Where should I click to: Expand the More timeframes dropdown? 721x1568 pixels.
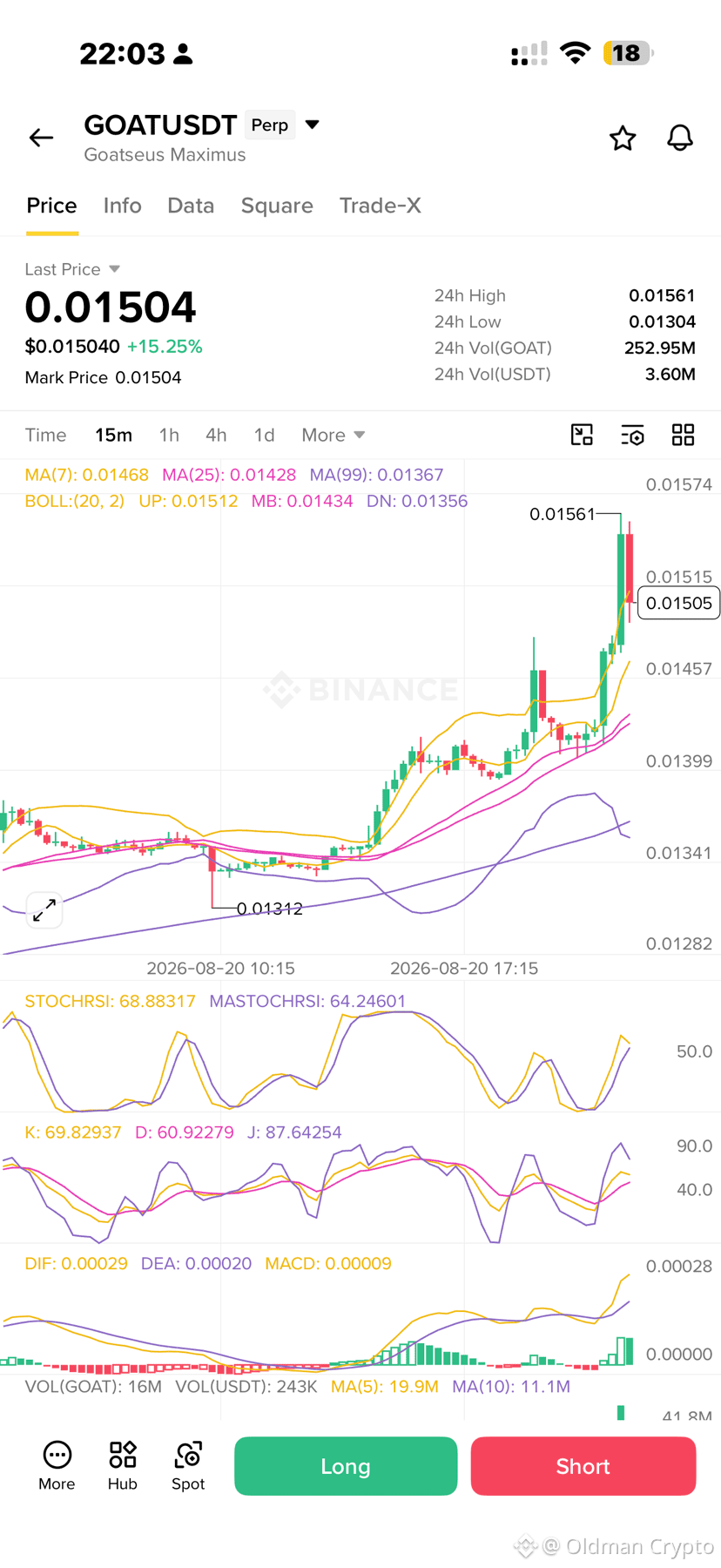(x=334, y=435)
